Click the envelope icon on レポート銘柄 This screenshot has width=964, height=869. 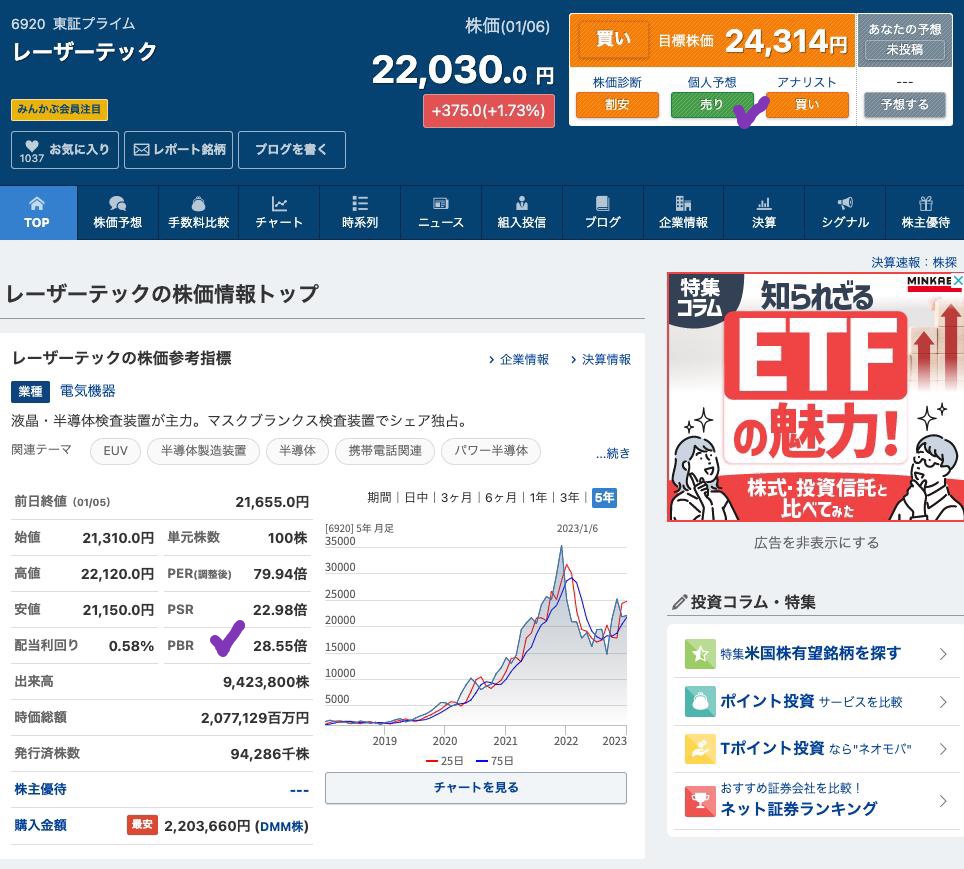[141, 149]
